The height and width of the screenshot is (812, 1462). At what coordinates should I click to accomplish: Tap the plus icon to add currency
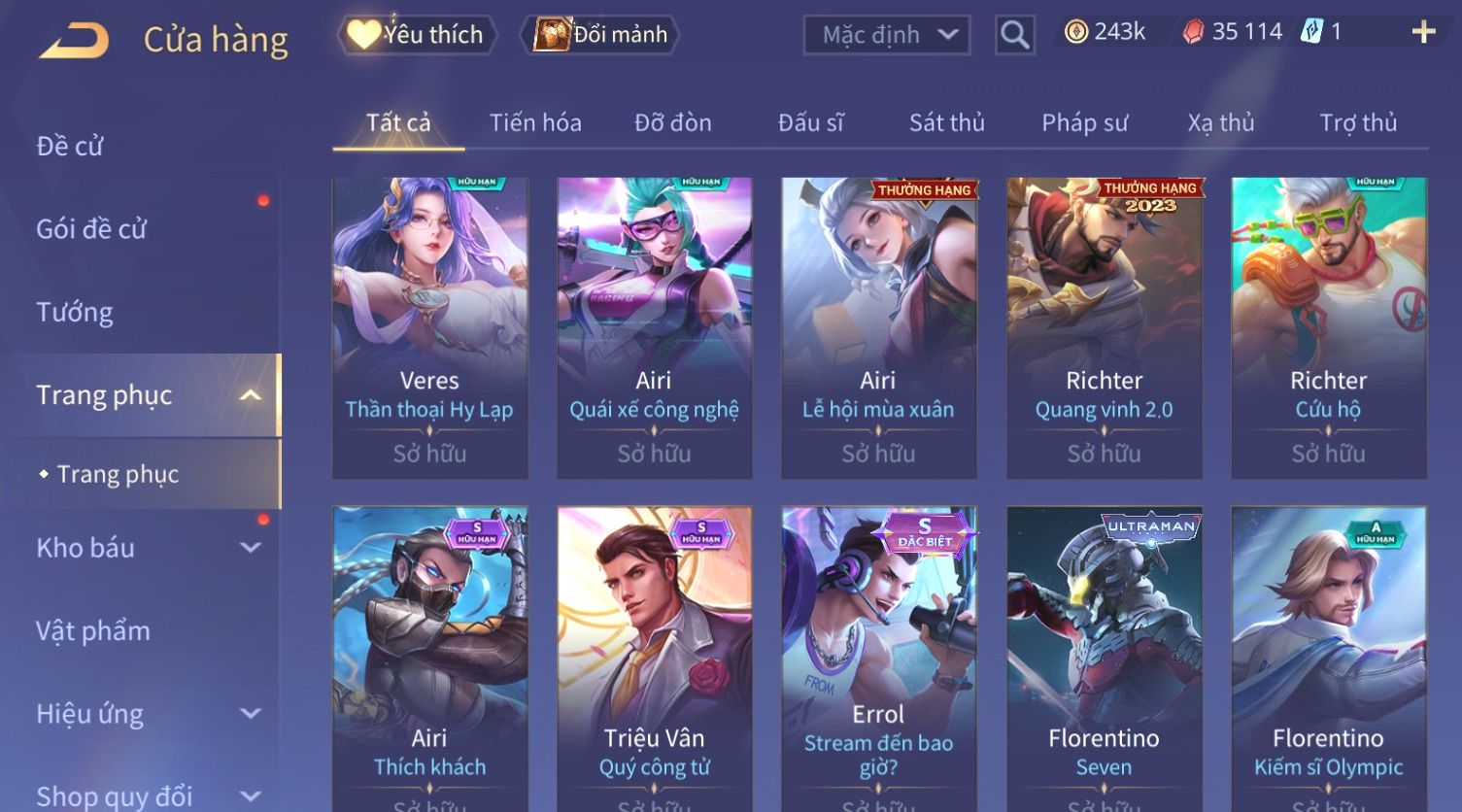click(x=1423, y=32)
